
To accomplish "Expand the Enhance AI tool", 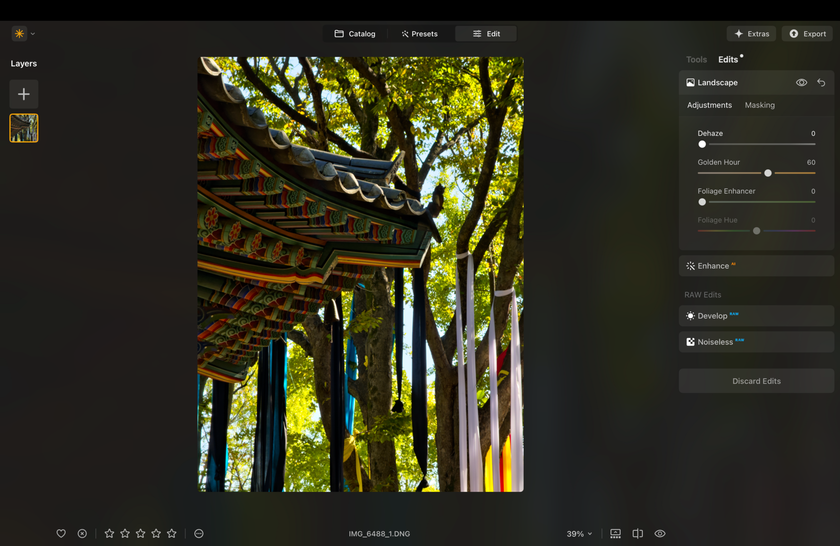I will 756,266.
